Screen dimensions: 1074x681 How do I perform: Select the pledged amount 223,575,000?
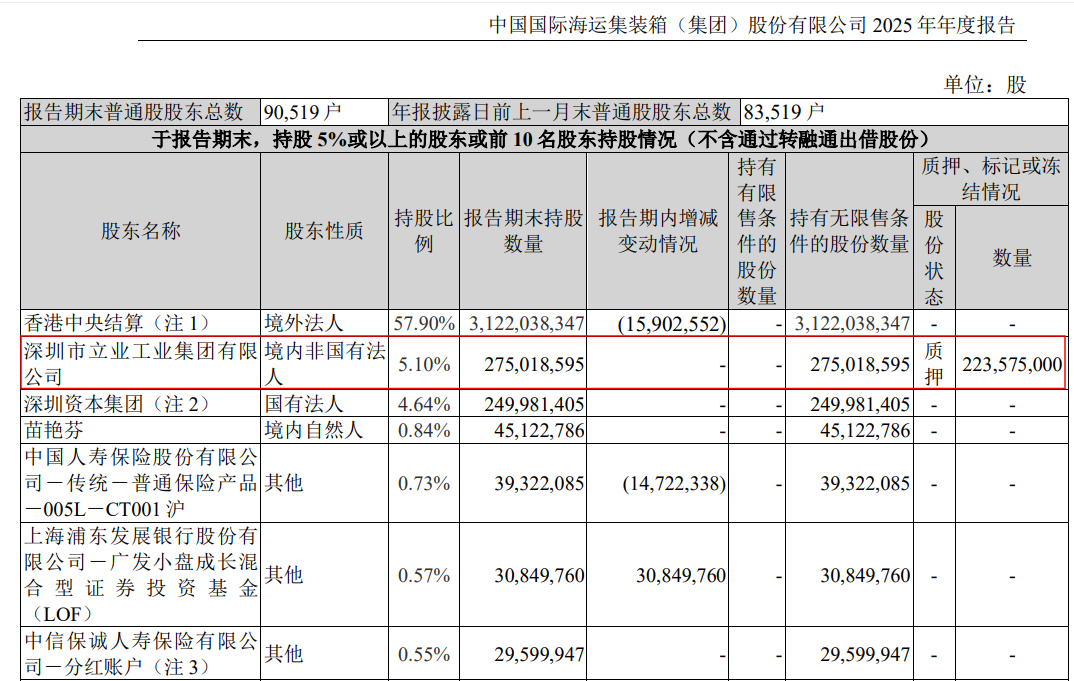pos(1012,364)
